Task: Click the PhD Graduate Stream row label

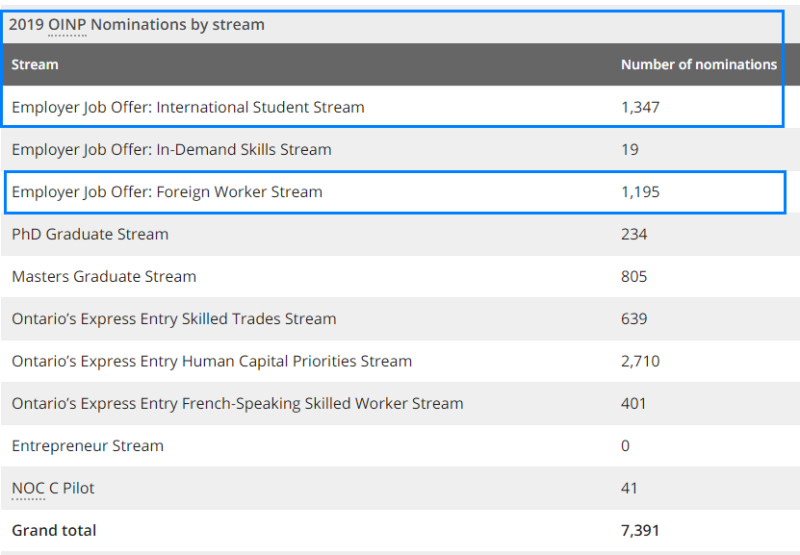Action: 90,234
